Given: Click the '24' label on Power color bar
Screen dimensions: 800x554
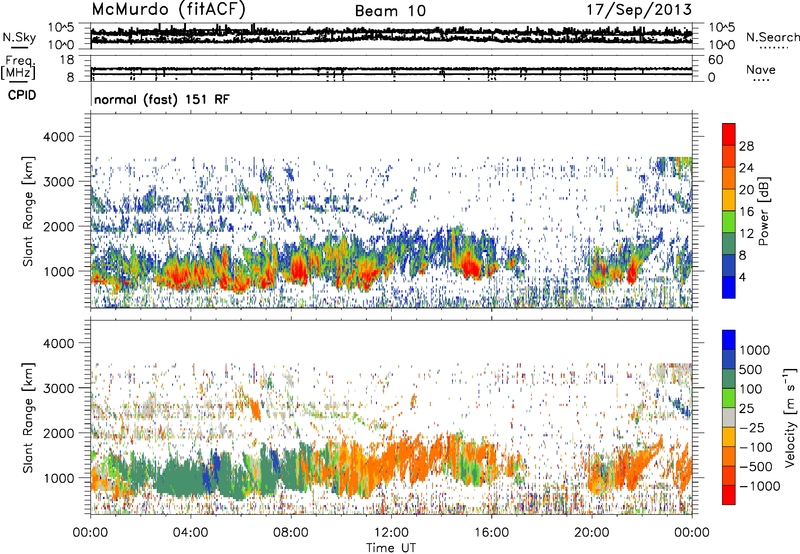Looking at the screenshot, I should coord(746,168).
